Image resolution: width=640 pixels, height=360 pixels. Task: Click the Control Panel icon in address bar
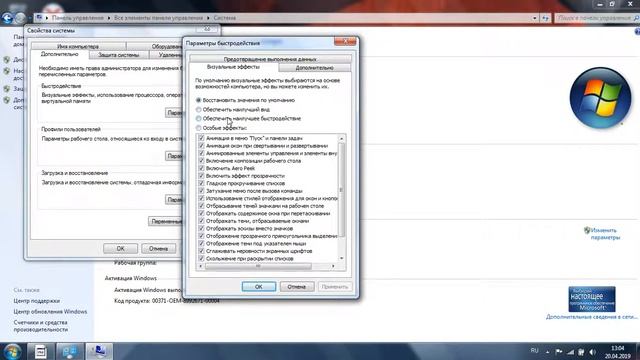39,18
